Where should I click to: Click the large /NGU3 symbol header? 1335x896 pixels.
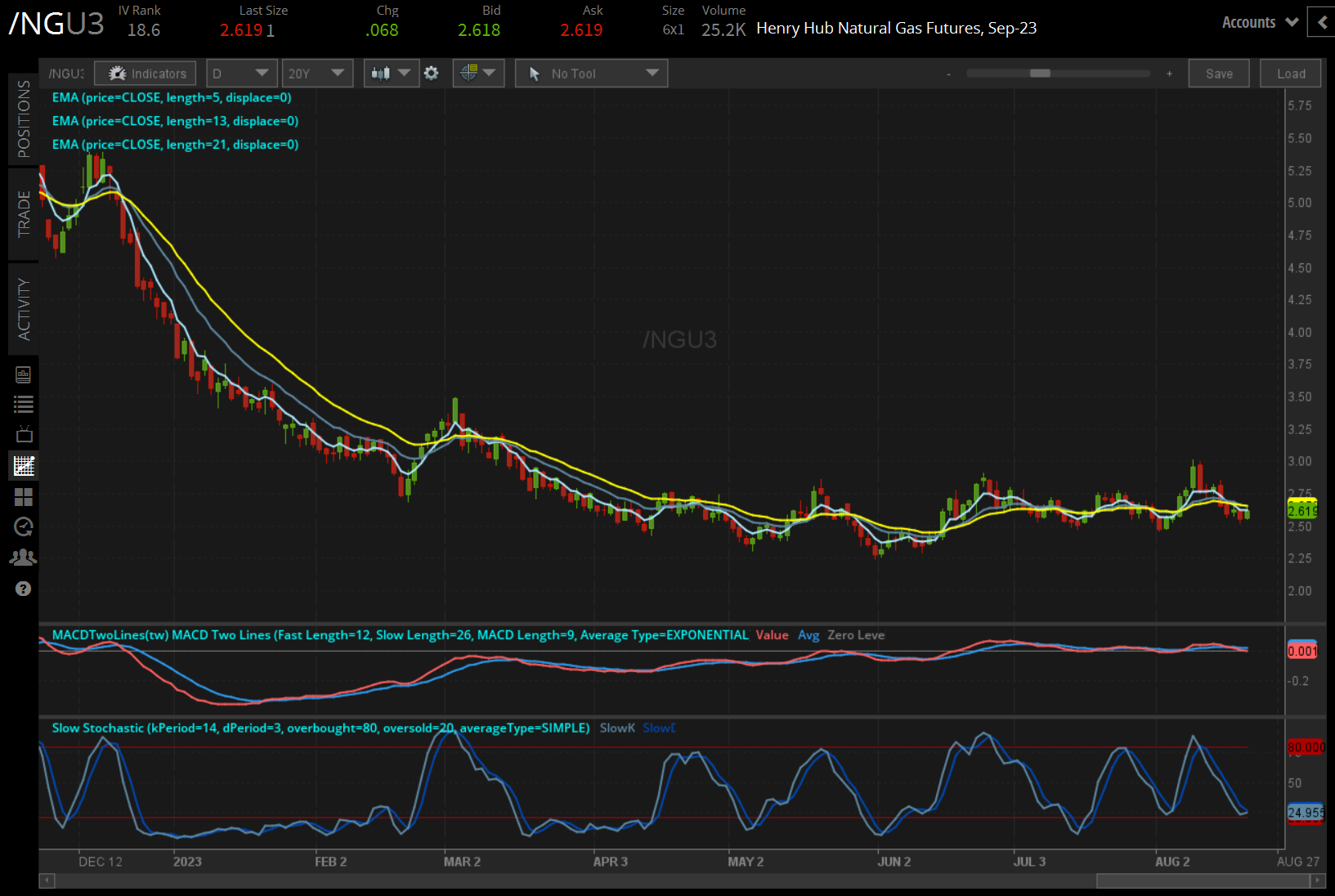click(56, 24)
